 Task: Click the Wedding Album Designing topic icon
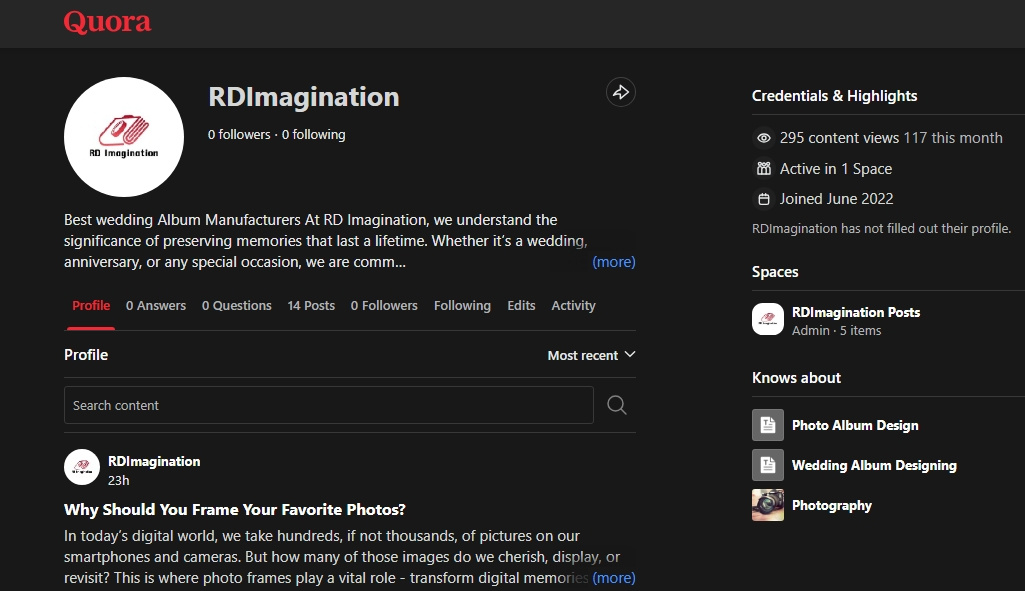768,465
